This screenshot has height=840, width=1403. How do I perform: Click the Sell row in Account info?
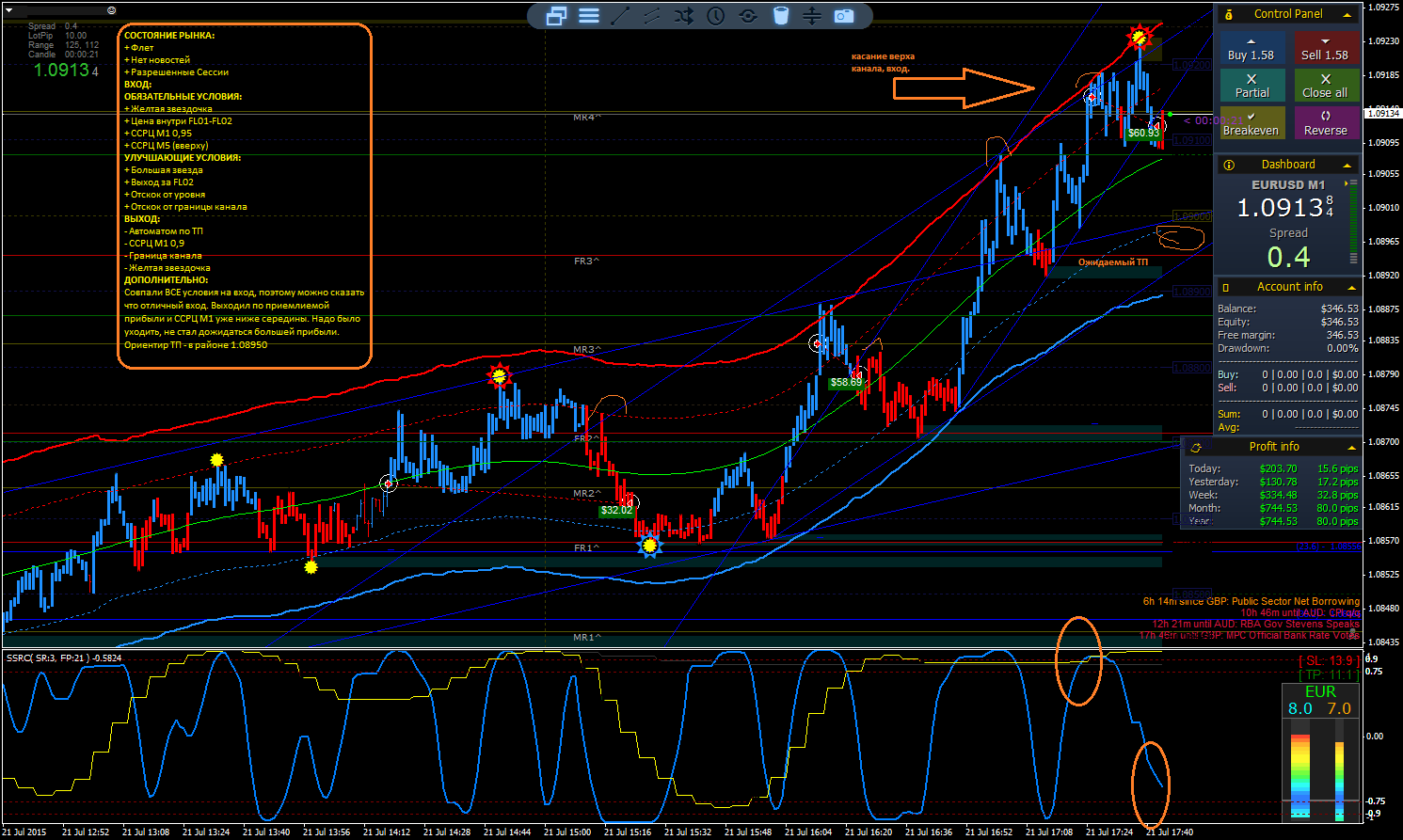coord(1288,388)
